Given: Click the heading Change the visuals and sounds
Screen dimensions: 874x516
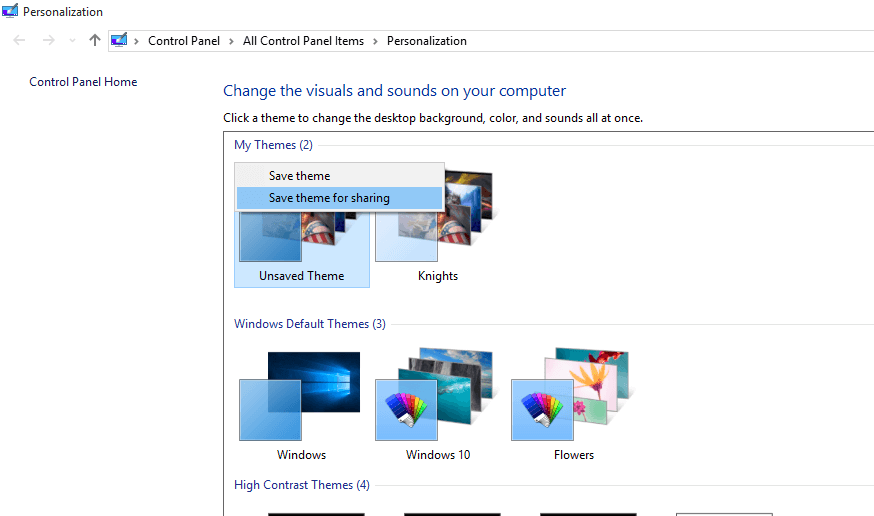Looking at the screenshot, I should [394, 91].
